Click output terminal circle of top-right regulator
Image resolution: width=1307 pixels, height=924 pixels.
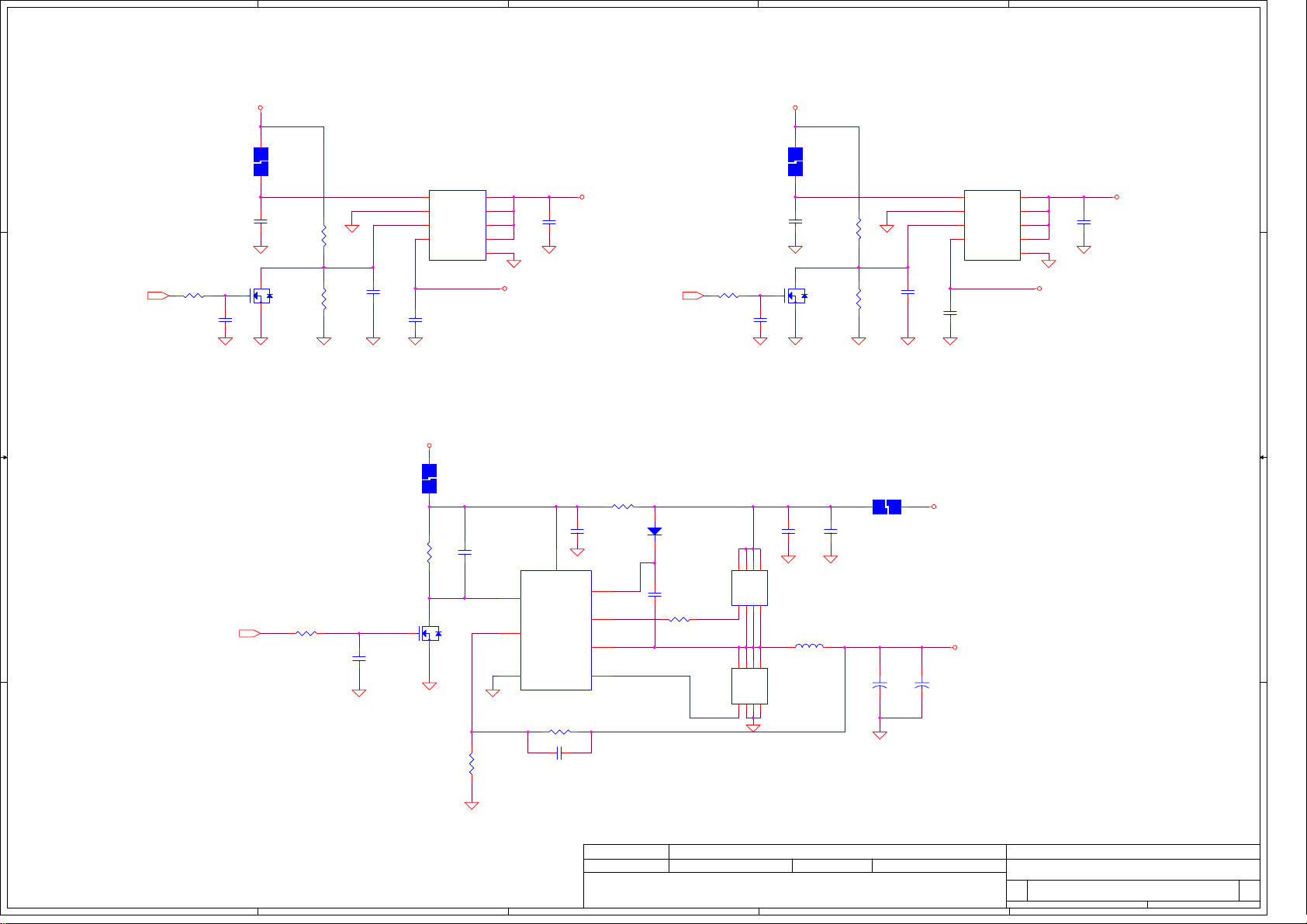pyautogui.click(x=1117, y=197)
